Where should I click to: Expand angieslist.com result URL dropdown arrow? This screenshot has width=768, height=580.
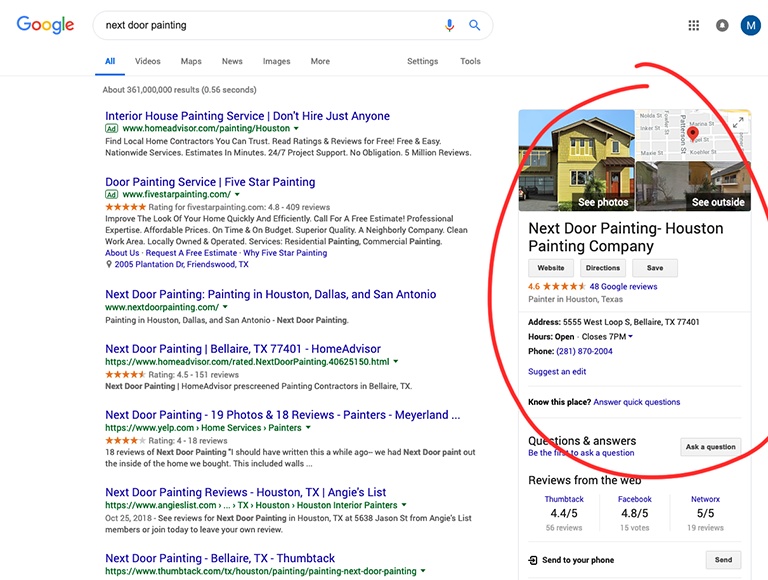(404, 505)
